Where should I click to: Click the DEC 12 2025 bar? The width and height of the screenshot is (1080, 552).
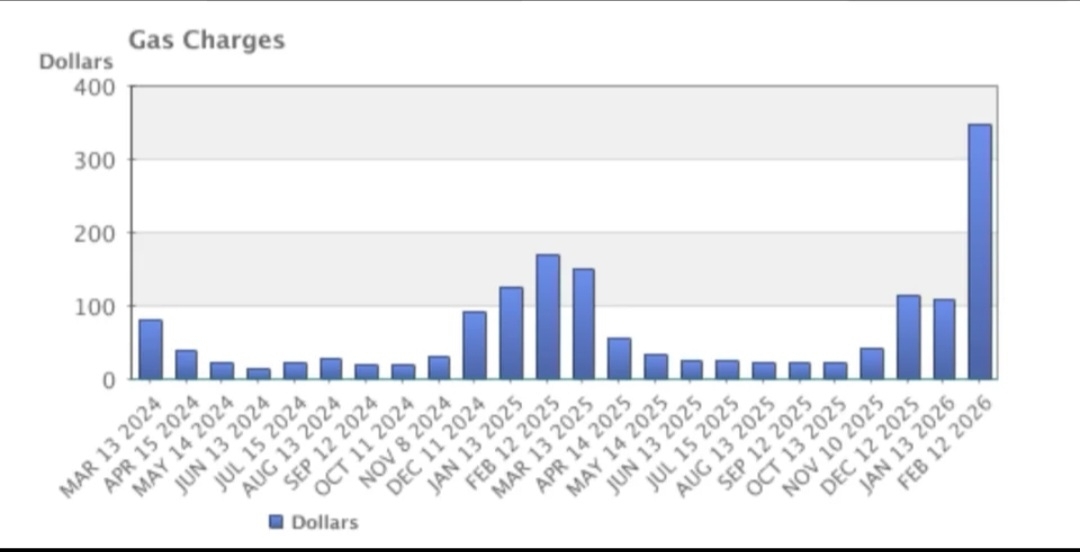pyautogui.click(x=908, y=337)
